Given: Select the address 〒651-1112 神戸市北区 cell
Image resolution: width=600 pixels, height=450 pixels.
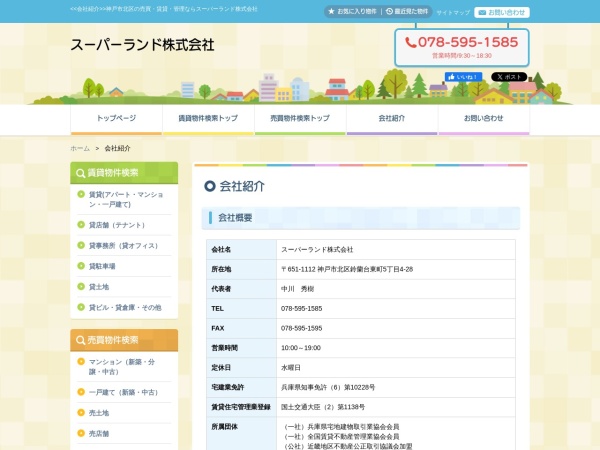Looking at the screenshot, I should [x=396, y=269].
